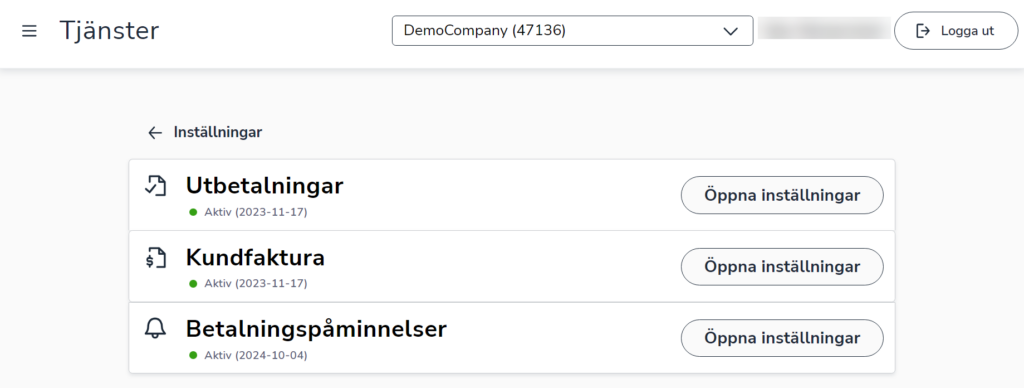Viewport: 1024px width, 388px height.
Task: Click the Tjänster page title
Action: (x=109, y=31)
